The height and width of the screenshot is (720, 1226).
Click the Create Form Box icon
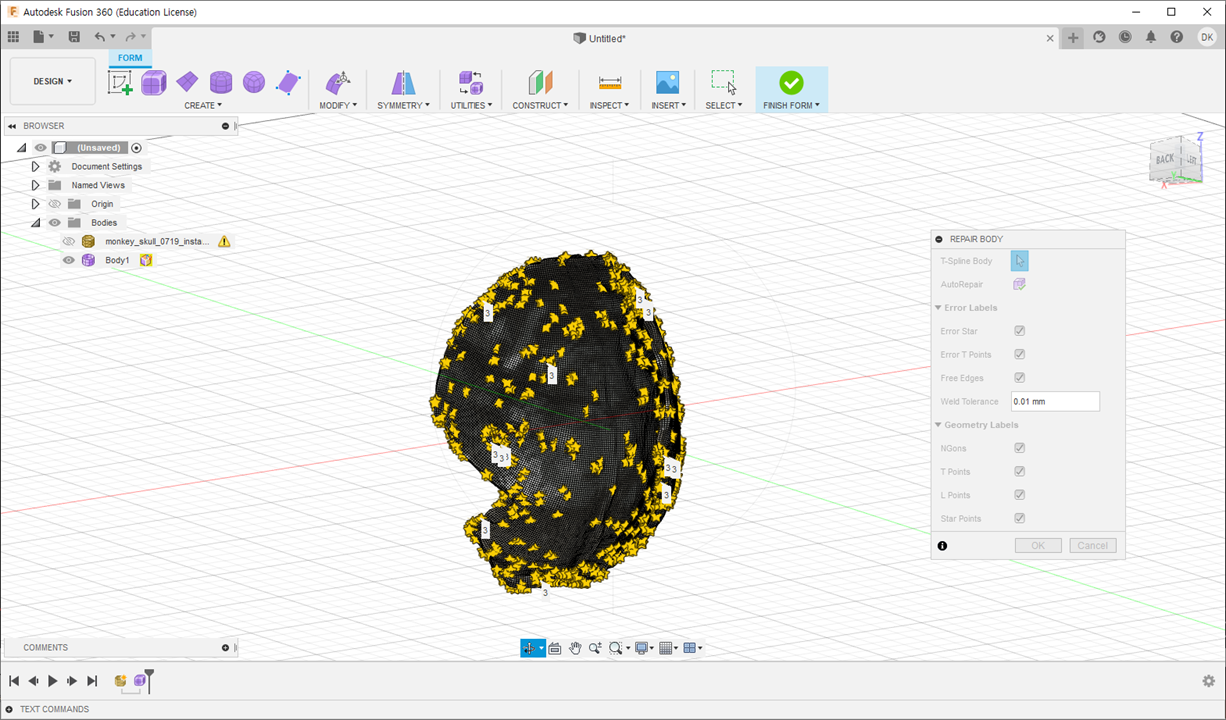pyautogui.click(x=153, y=83)
